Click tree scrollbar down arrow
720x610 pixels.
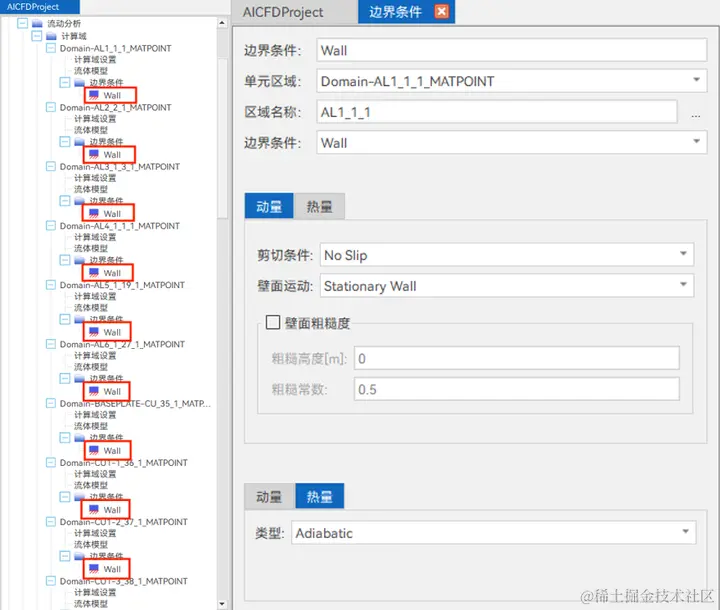(x=222, y=604)
